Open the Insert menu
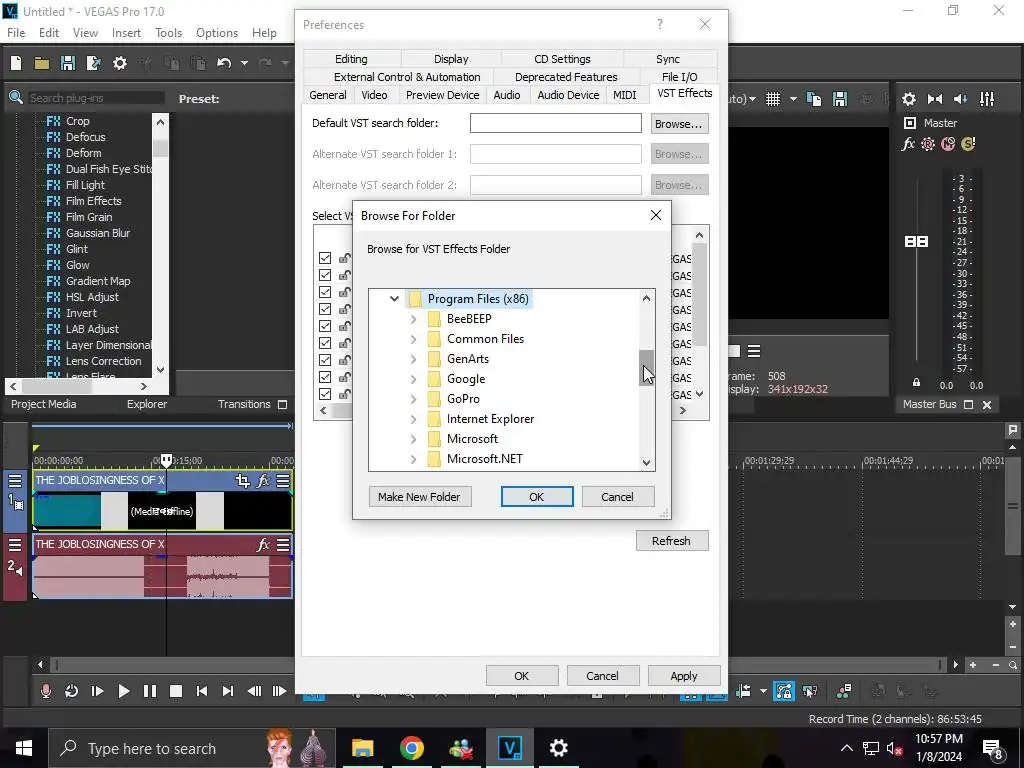This screenshot has height=768, width=1024. point(126,33)
